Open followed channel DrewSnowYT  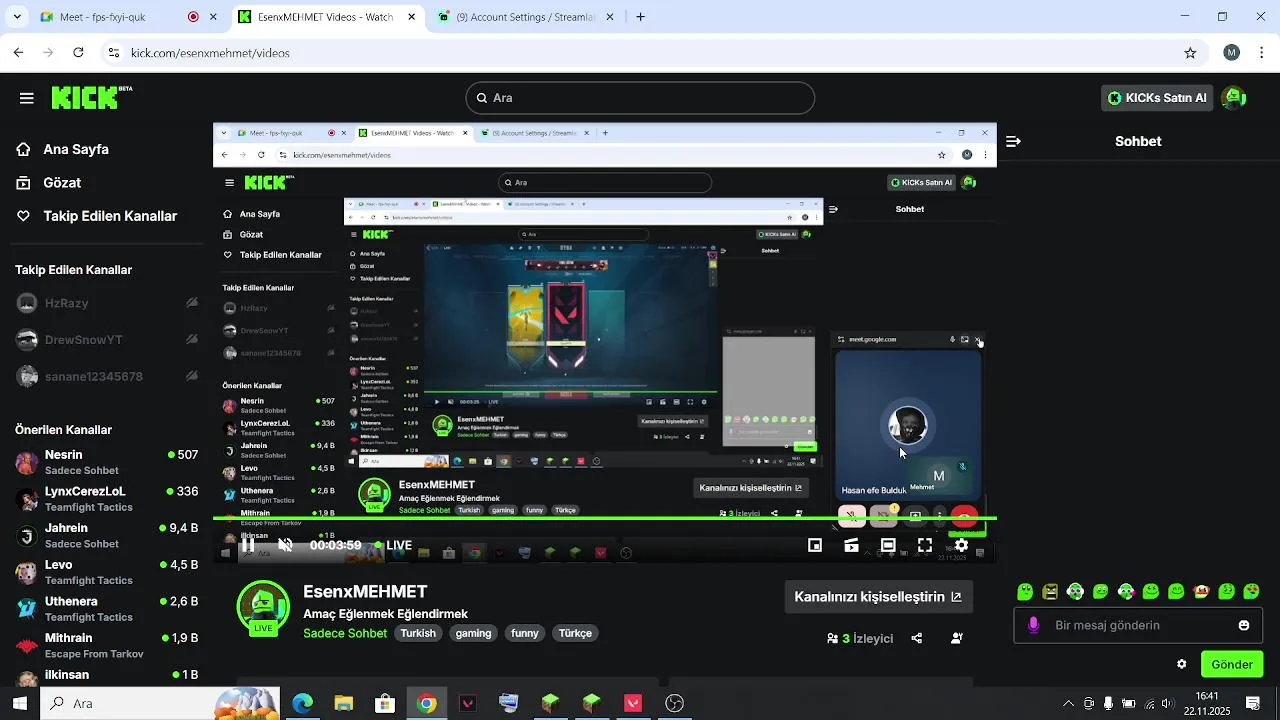105,340
